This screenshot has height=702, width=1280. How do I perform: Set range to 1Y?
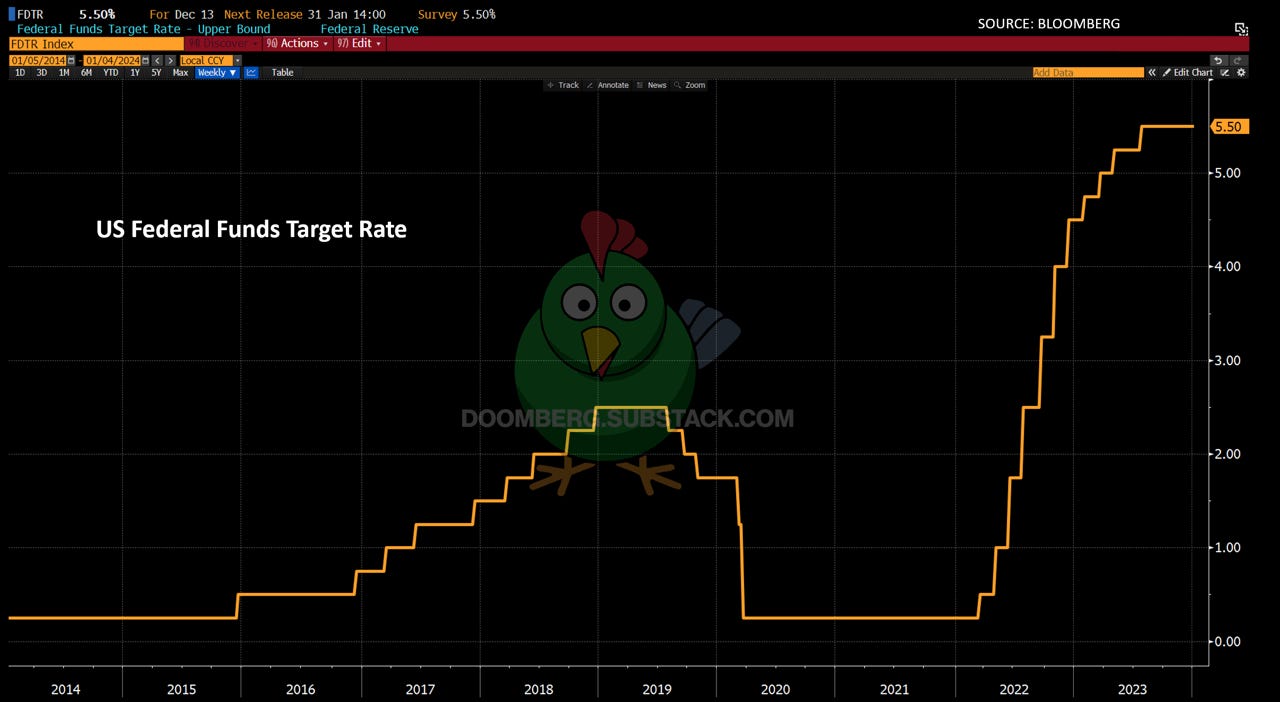(135, 73)
